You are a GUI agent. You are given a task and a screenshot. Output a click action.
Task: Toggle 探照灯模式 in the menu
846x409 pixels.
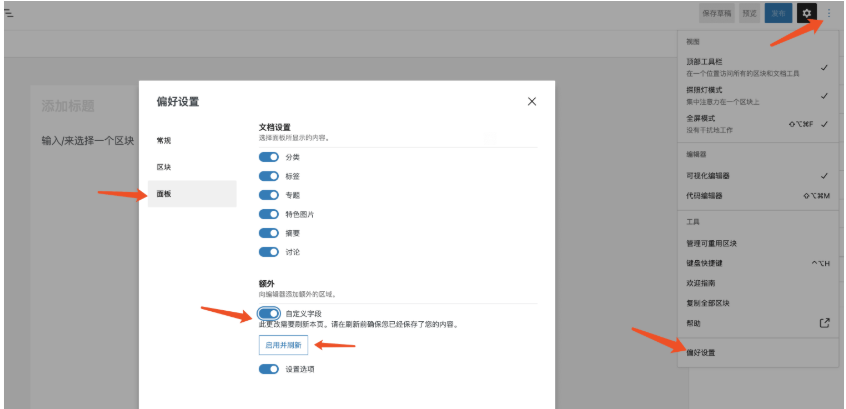[758, 96]
